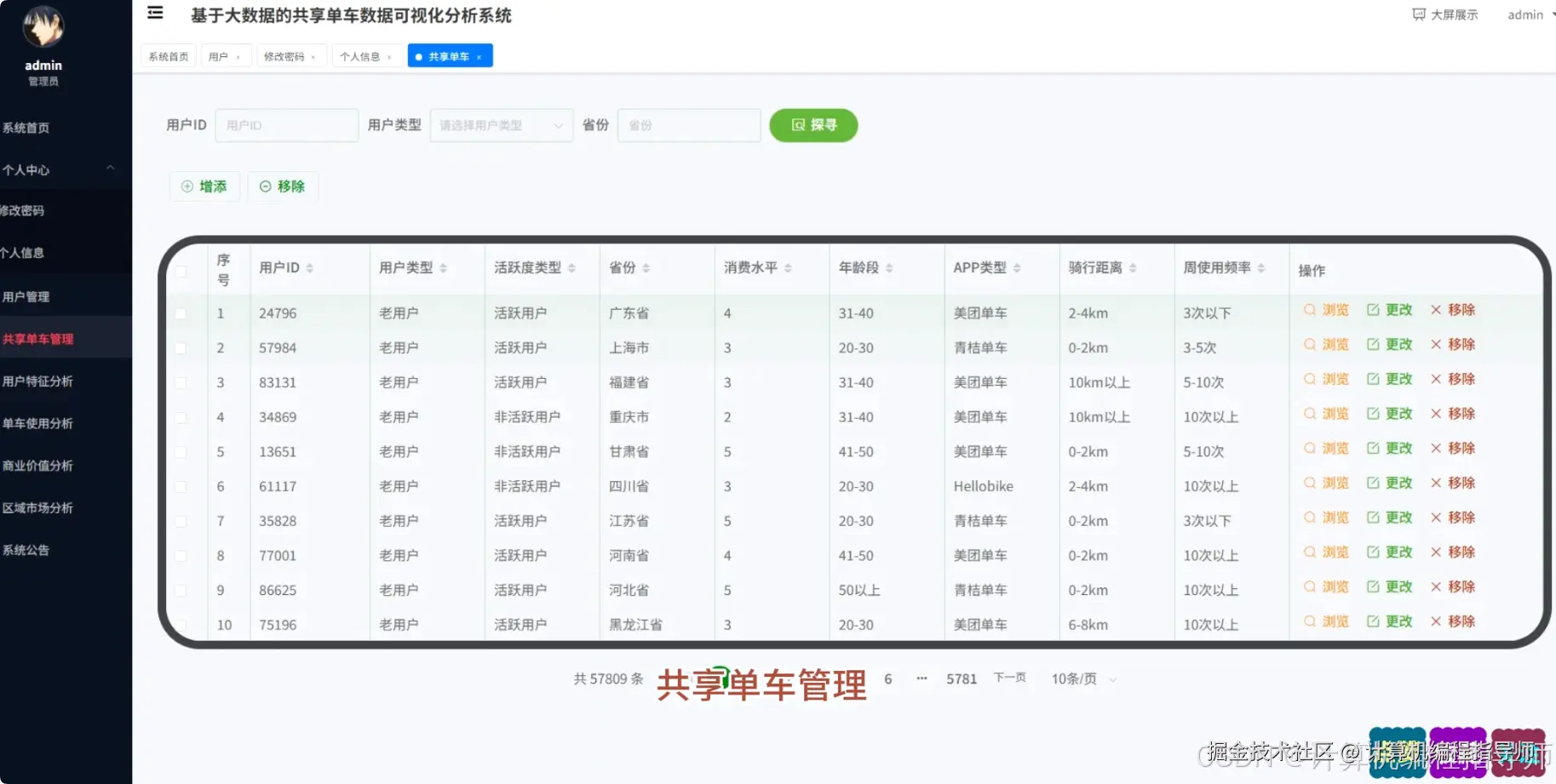Check the row 4 checkbox for user 34869
The height and width of the screenshot is (784, 1556).
(x=181, y=417)
